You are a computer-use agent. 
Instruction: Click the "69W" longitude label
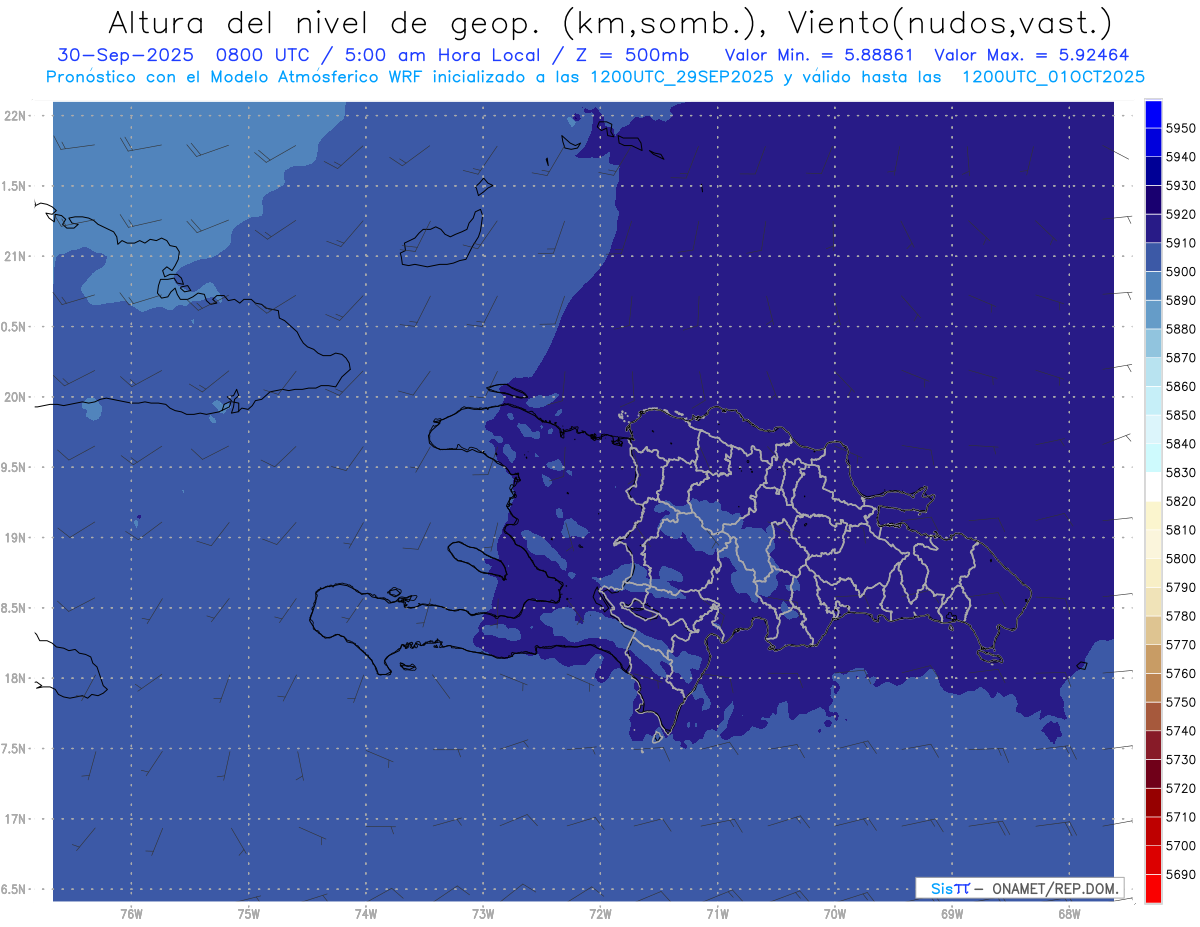click(x=952, y=914)
